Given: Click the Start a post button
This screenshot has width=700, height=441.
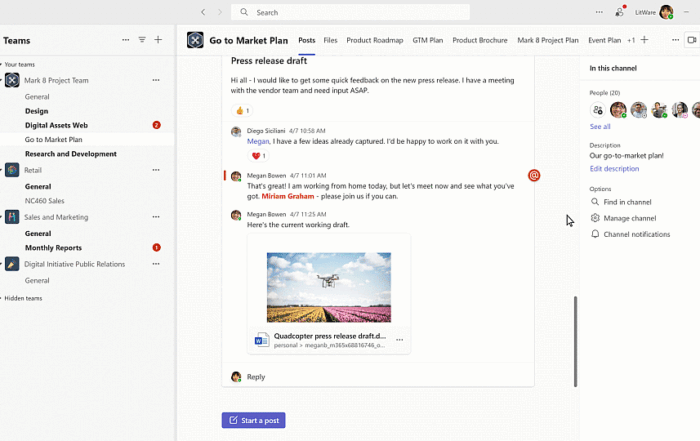Looking at the screenshot, I should tap(254, 420).
